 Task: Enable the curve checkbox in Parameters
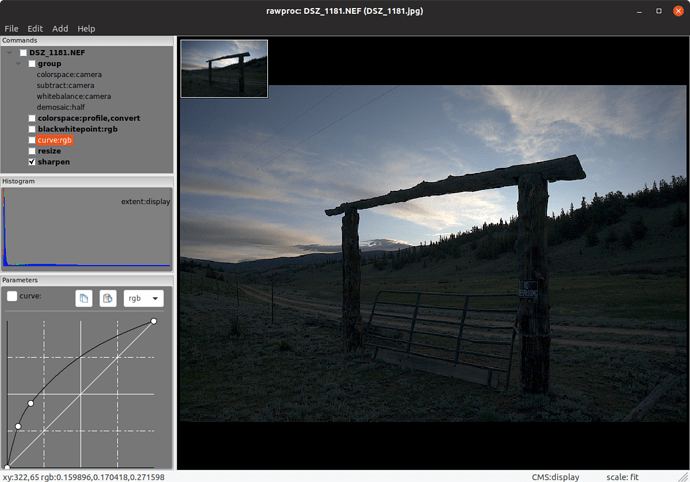12,297
